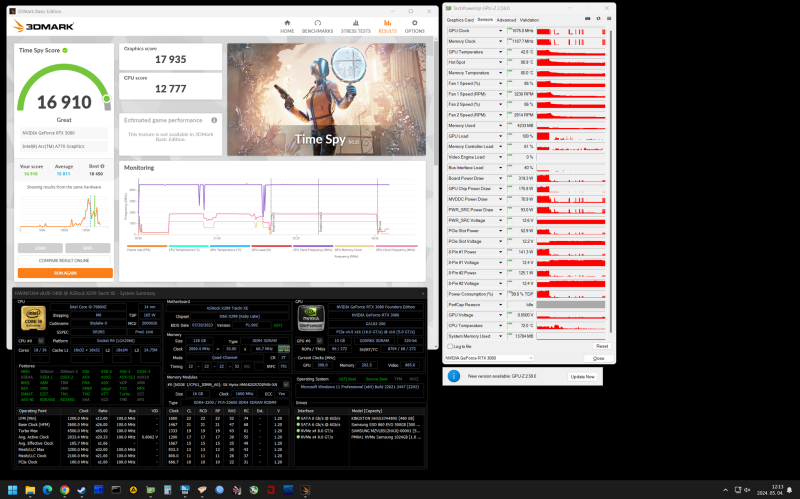Open BENCHMARKS in 3DMark navigation
Image resolution: width=800 pixels, height=499 pixels.
point(317,27)
